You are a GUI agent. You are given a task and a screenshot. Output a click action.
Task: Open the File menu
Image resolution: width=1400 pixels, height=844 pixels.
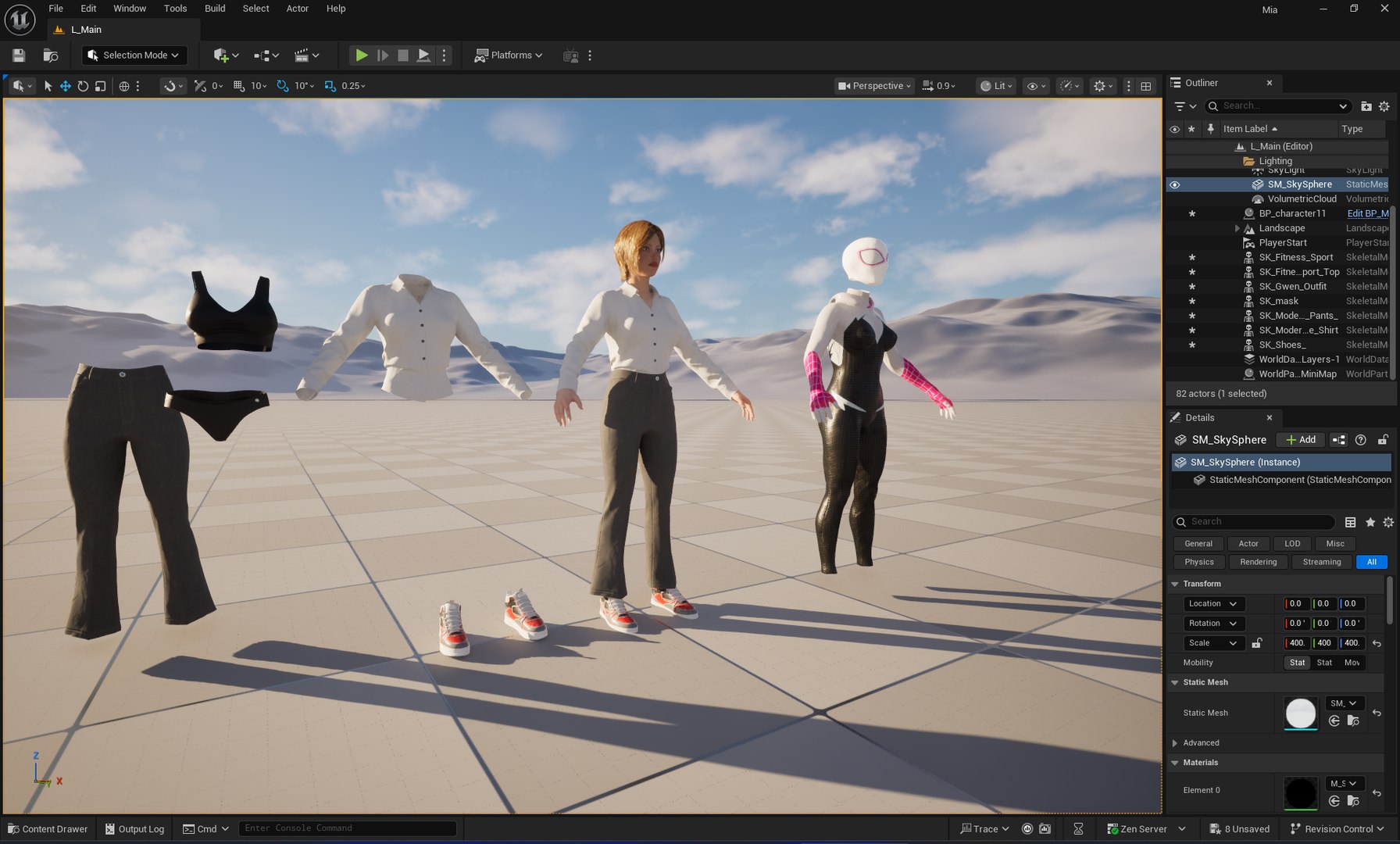click(56, 9)
